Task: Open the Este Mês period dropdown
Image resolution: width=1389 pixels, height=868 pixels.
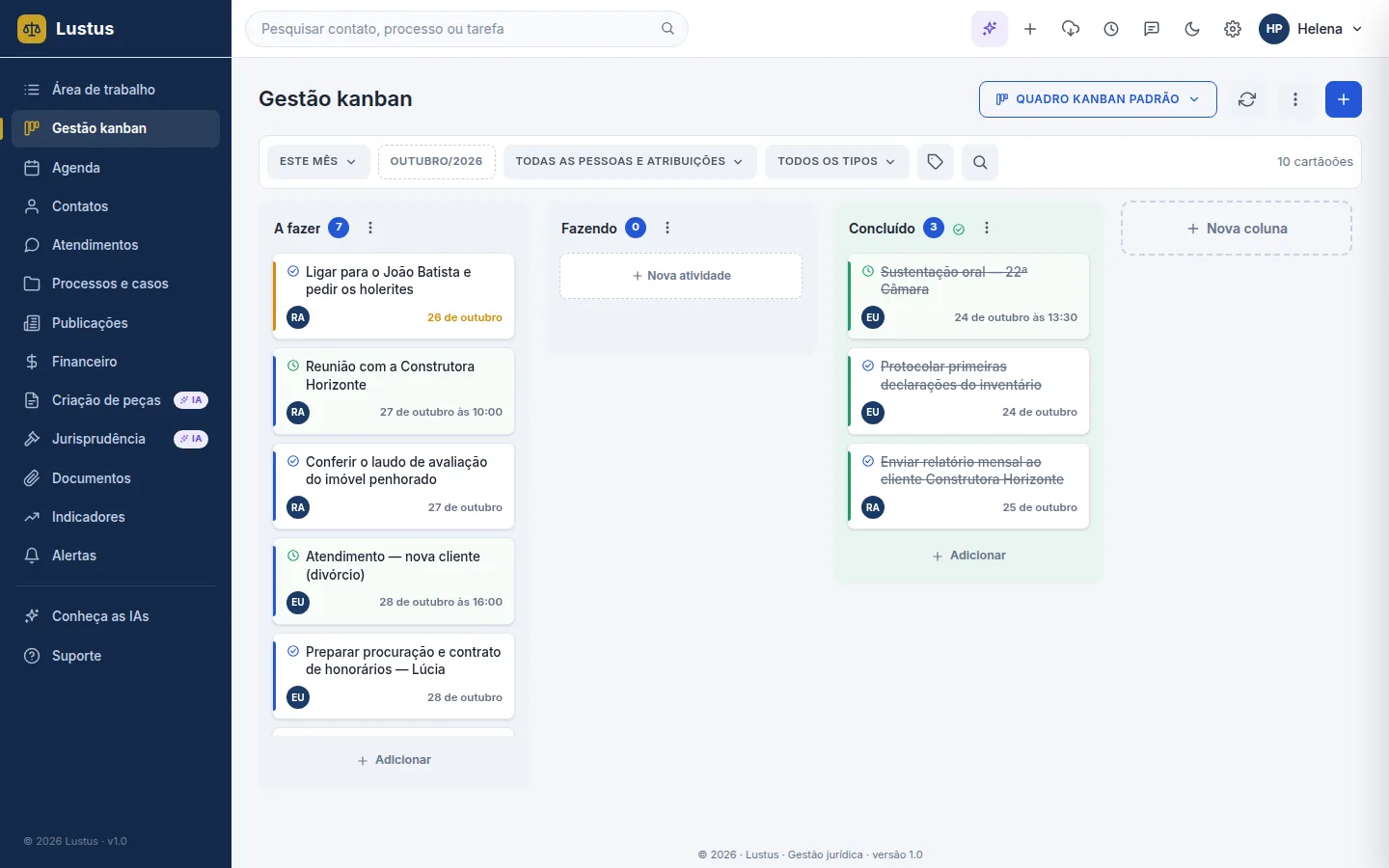Action: point(318,162)
